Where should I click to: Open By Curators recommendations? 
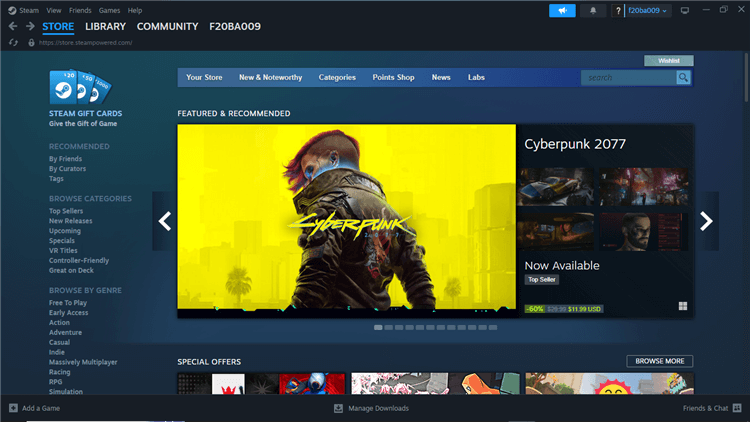click(67, 169)
